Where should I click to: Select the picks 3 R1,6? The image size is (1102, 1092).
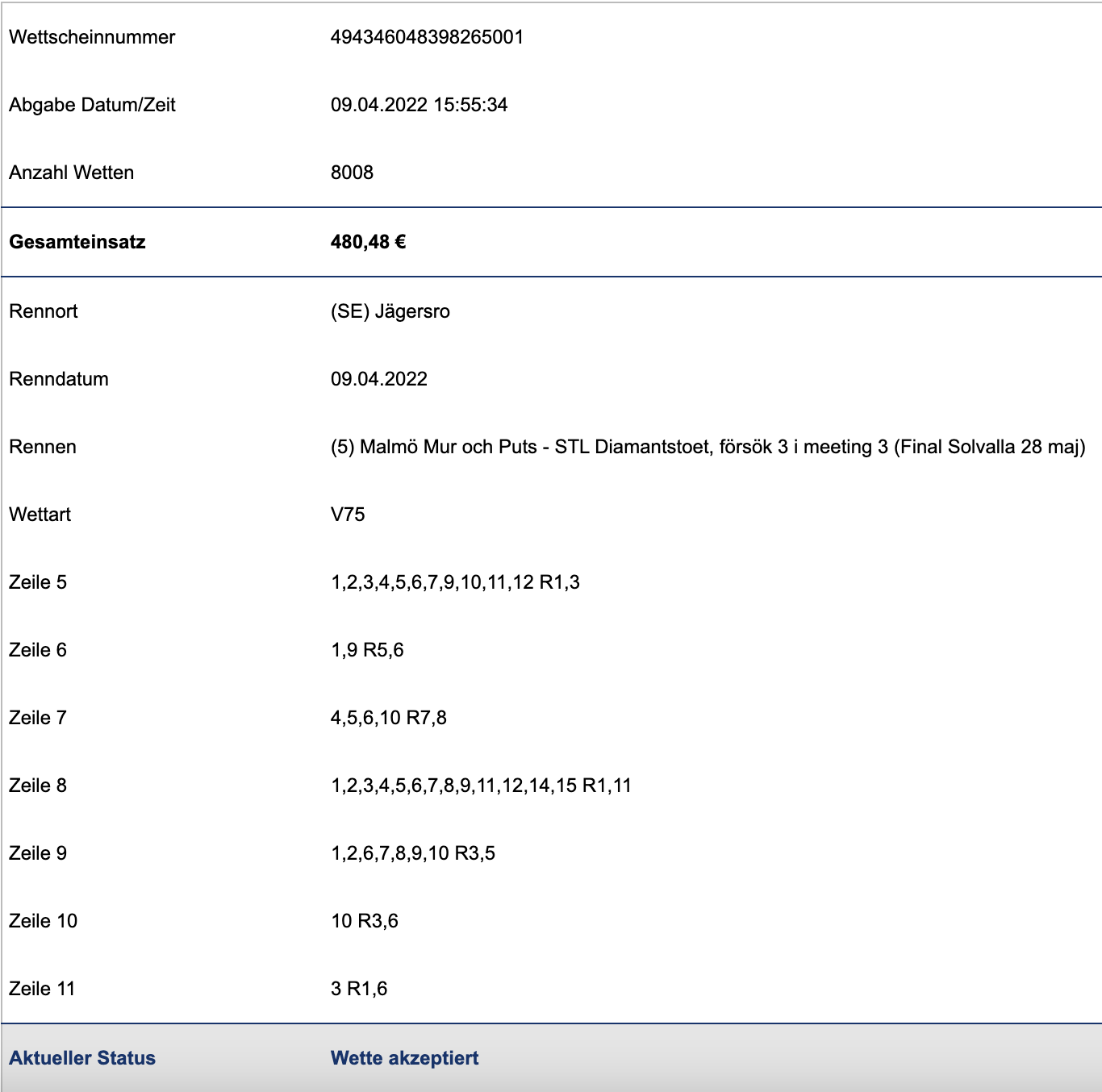pos(359,989)
